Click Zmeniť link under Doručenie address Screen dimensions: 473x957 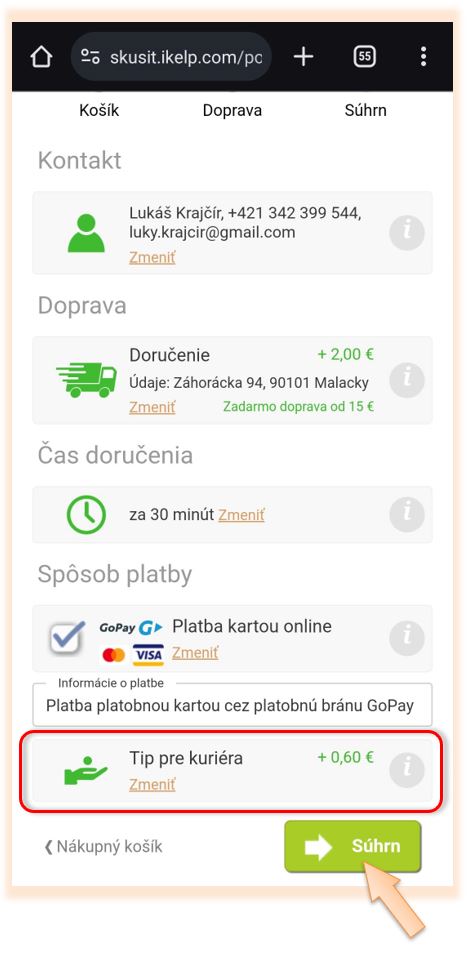152,407
